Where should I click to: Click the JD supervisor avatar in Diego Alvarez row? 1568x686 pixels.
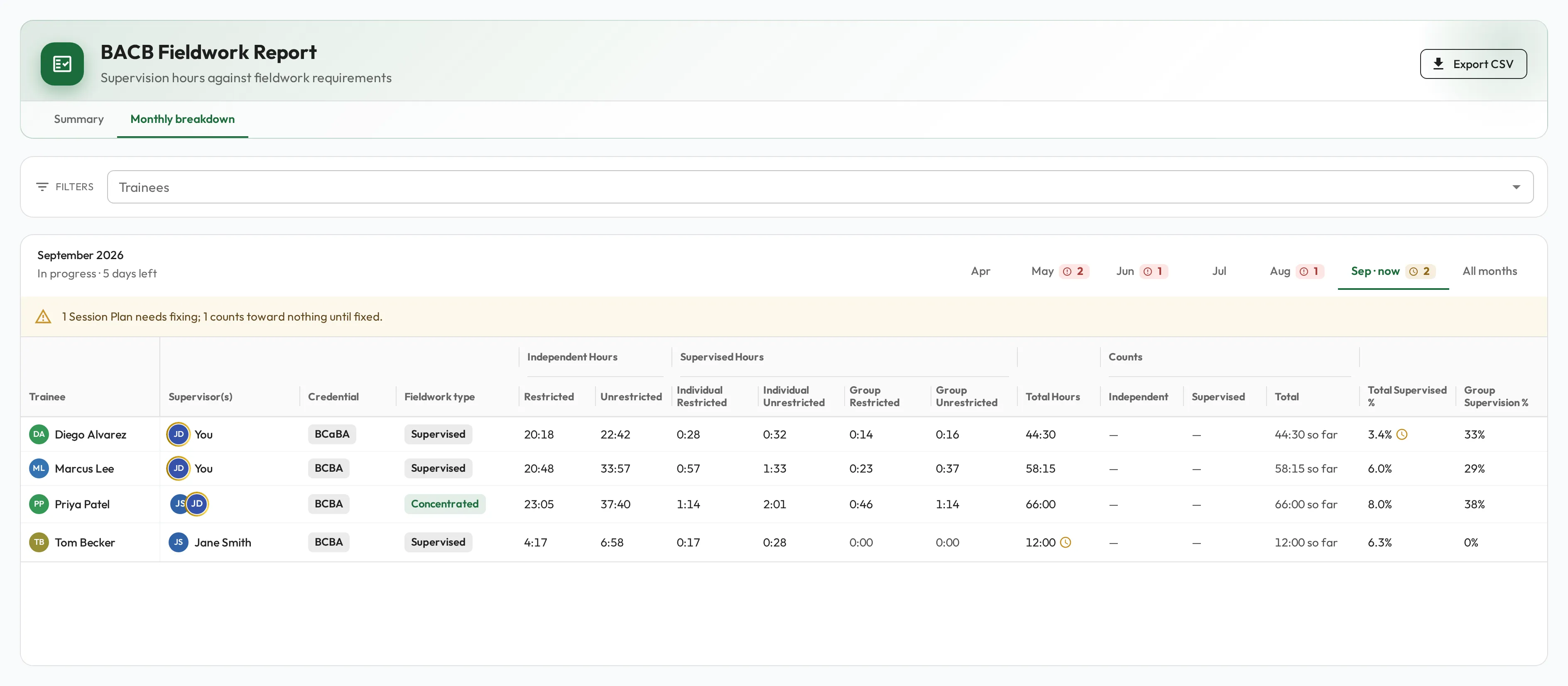click(178, 435)
